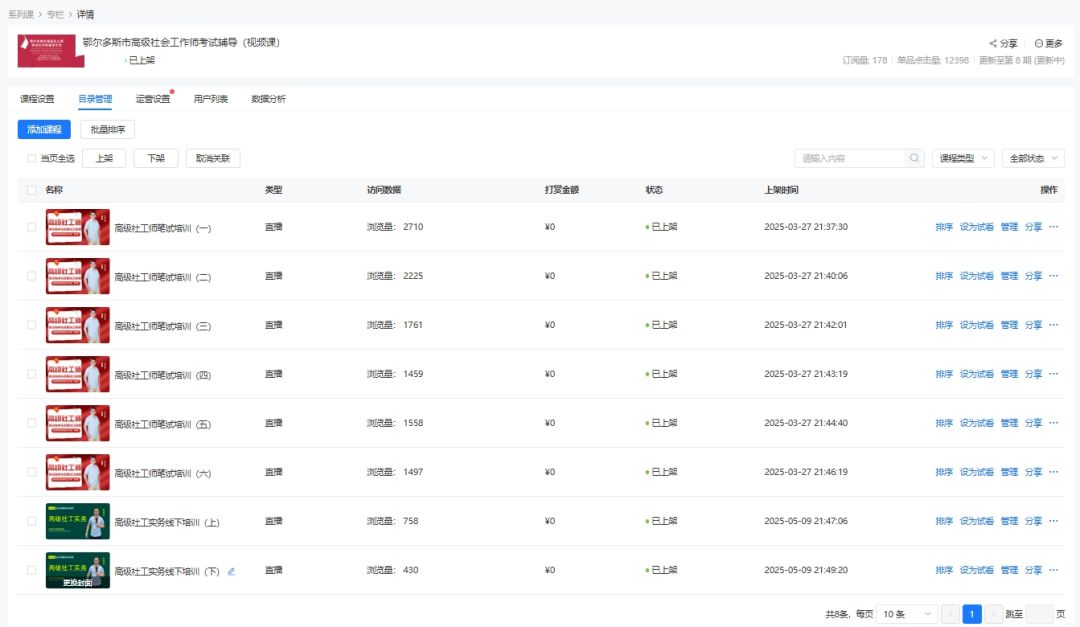The height and width of the screenshot is (627, 1080).
Task: Switch to the 运营设置 tab
Action: tap(153, 99)
